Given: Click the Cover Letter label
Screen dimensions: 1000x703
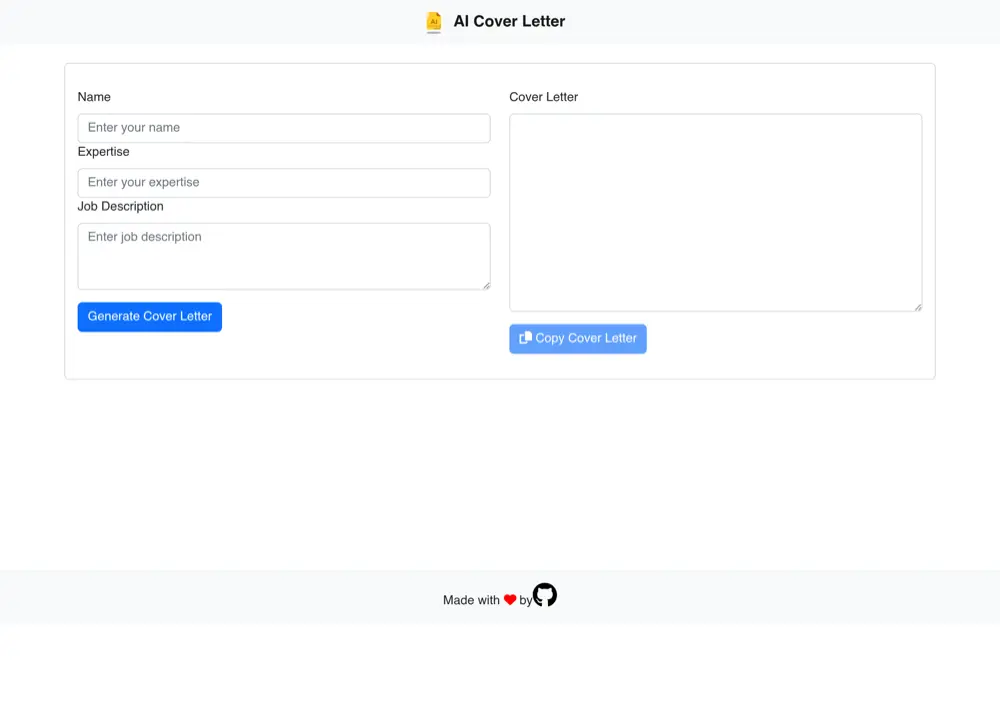Looking at the screenshot, I should 543,97.
